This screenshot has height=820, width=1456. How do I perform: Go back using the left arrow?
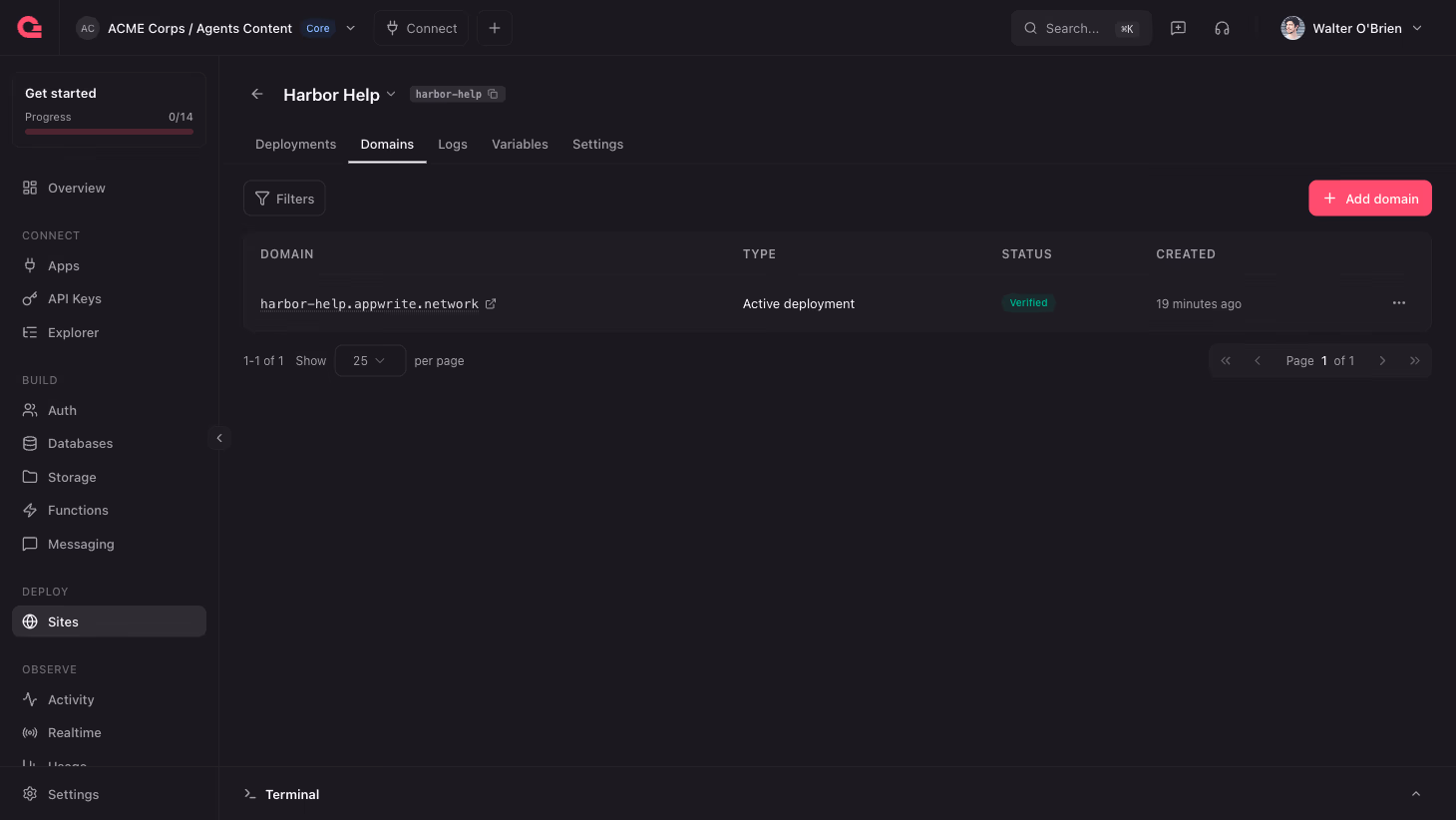click(x=257, y=94)
